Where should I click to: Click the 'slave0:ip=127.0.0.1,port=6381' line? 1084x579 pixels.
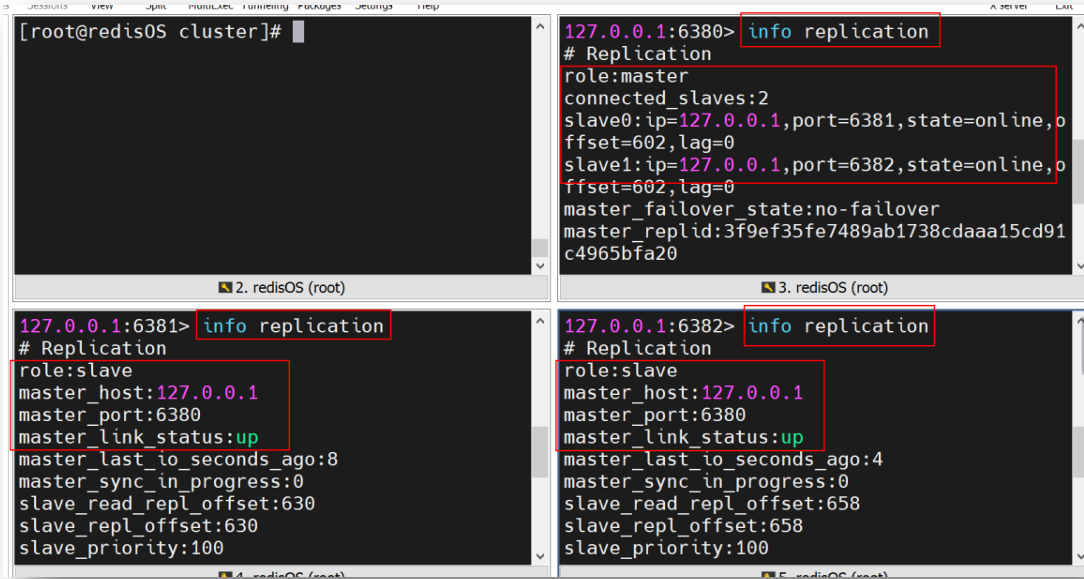815,120
